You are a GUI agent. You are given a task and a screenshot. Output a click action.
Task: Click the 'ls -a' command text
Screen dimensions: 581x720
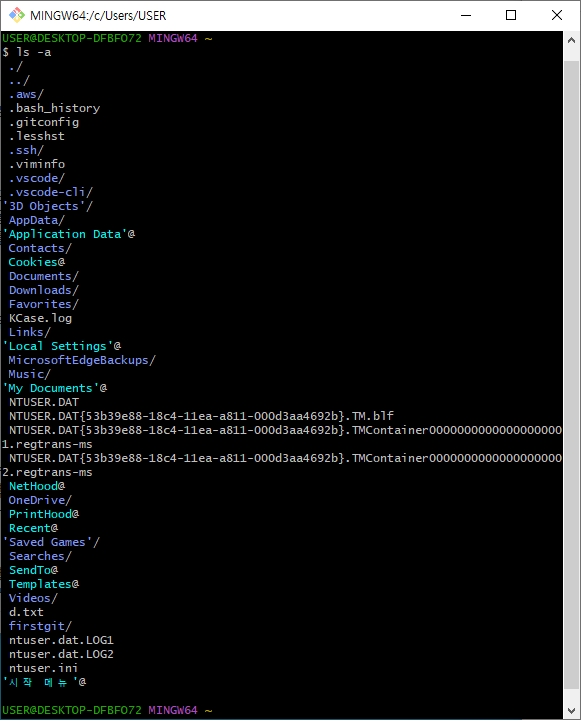click(x=34, y=52)
